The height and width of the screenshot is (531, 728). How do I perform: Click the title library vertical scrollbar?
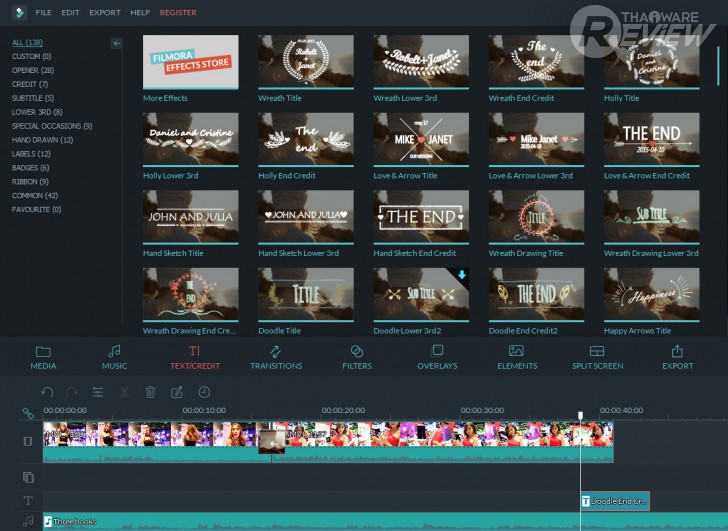(718, 65)
